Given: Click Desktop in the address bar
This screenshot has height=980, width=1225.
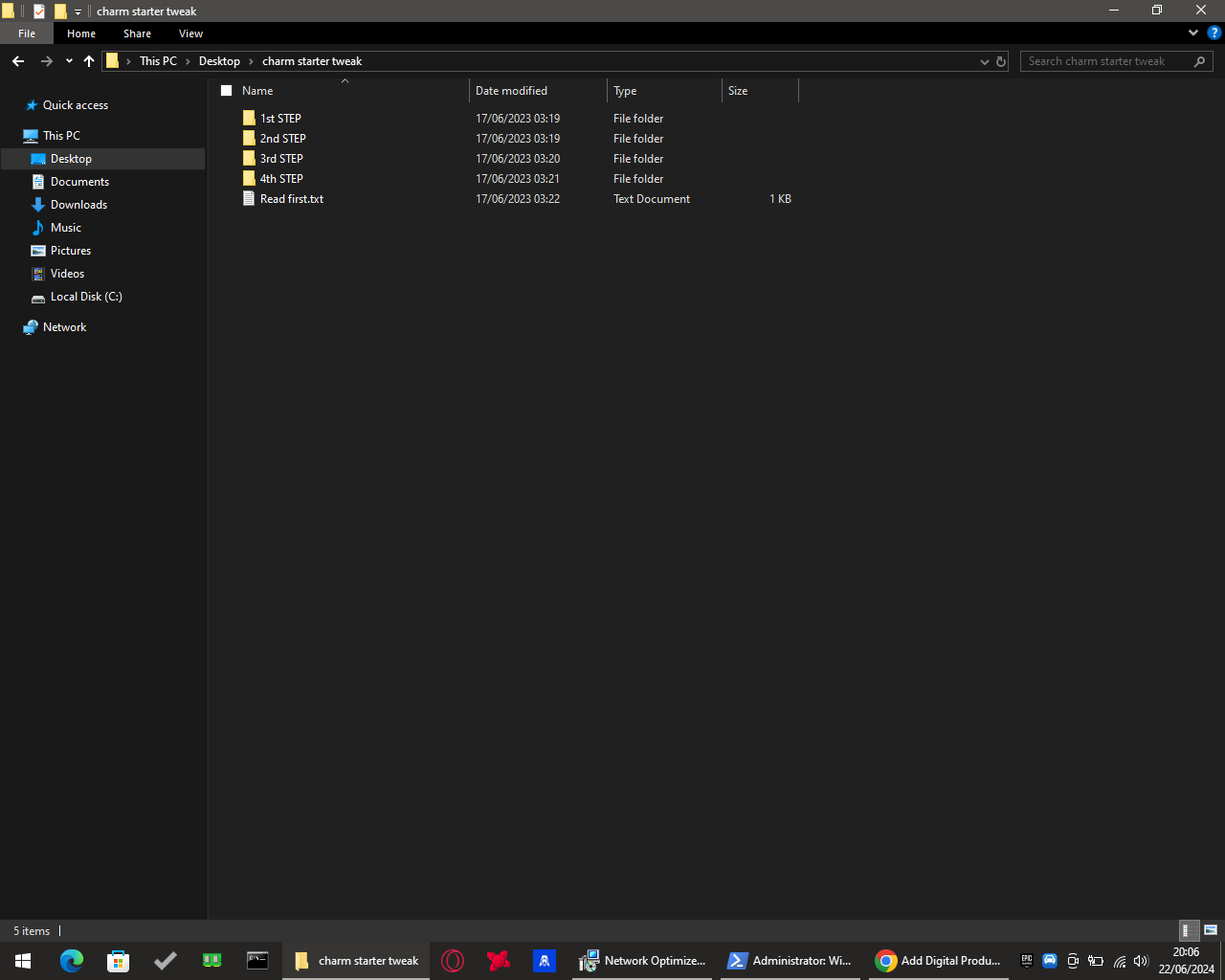Looking at the screenshot, I should [219, 61].
